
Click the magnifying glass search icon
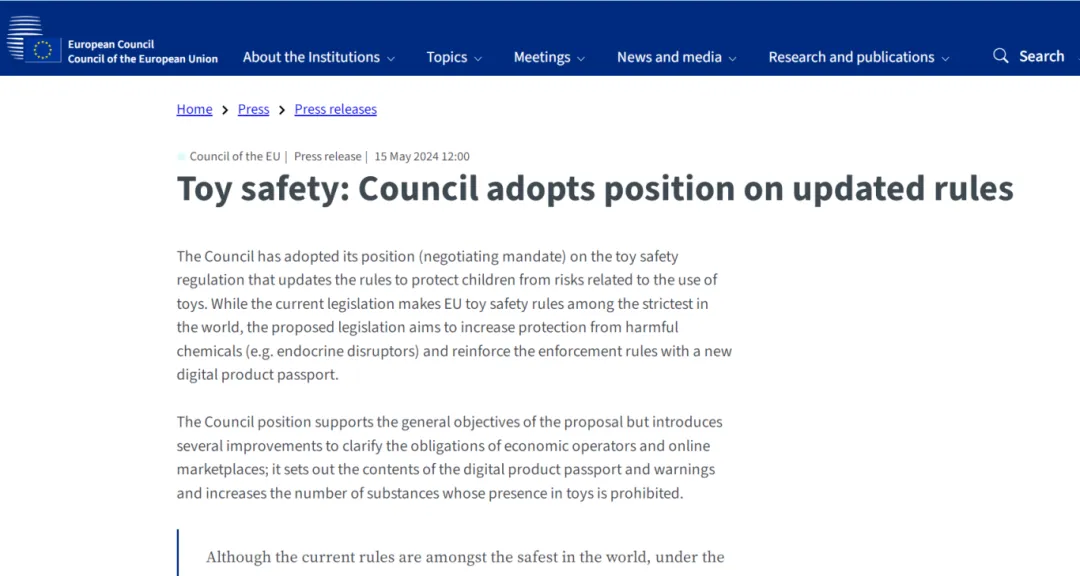pyautogui.click(x=1001, y=56)
